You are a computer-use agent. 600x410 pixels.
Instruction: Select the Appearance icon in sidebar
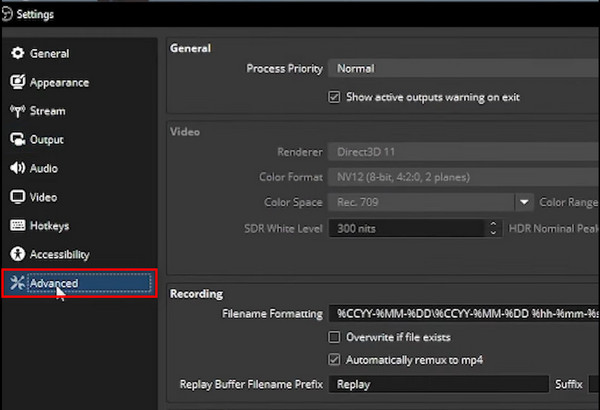(x=17, y=82)
